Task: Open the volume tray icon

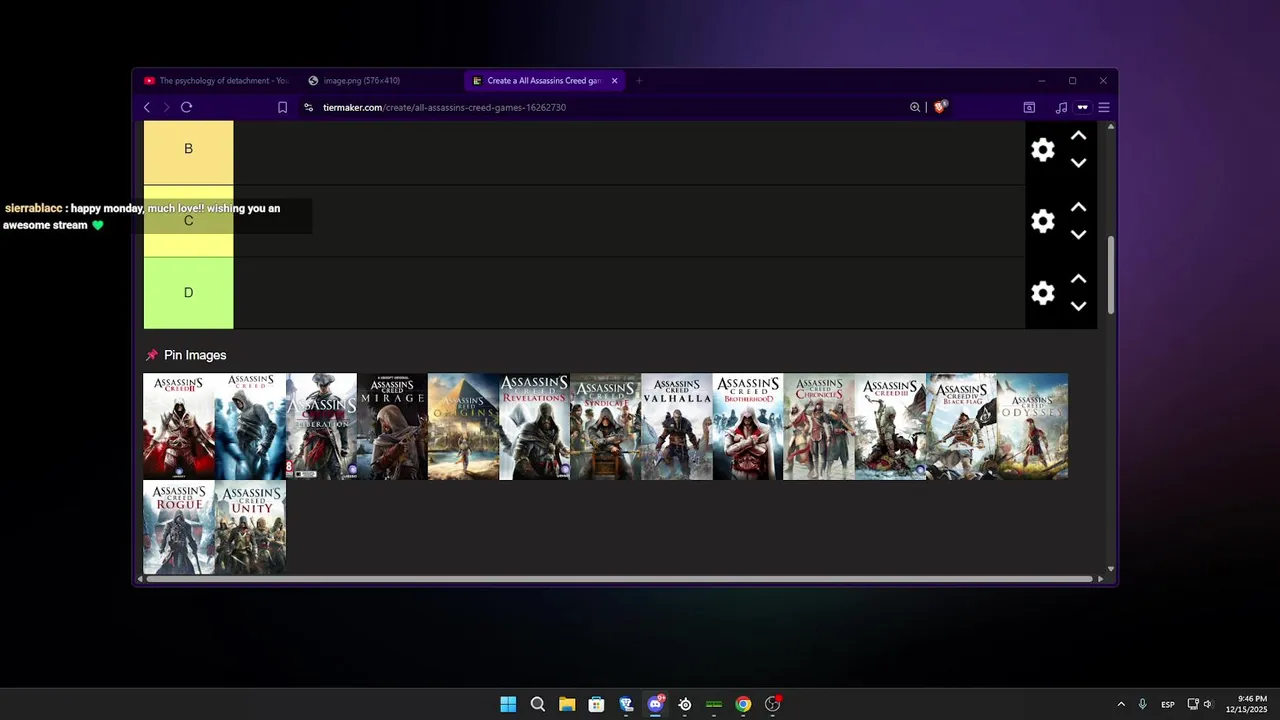Action: pos(1207,704)
